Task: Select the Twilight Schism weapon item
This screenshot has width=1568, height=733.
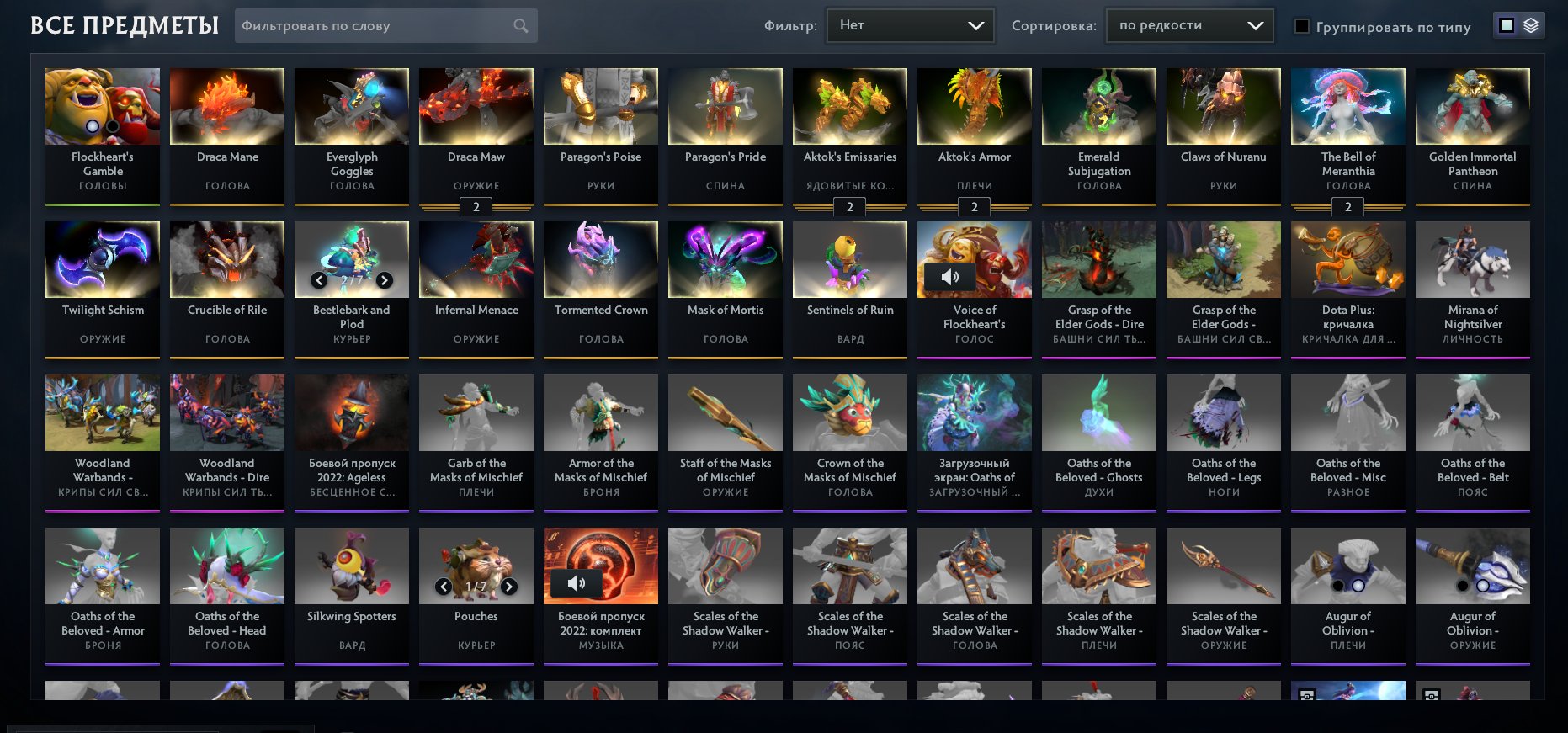Action: click(103, 289)
